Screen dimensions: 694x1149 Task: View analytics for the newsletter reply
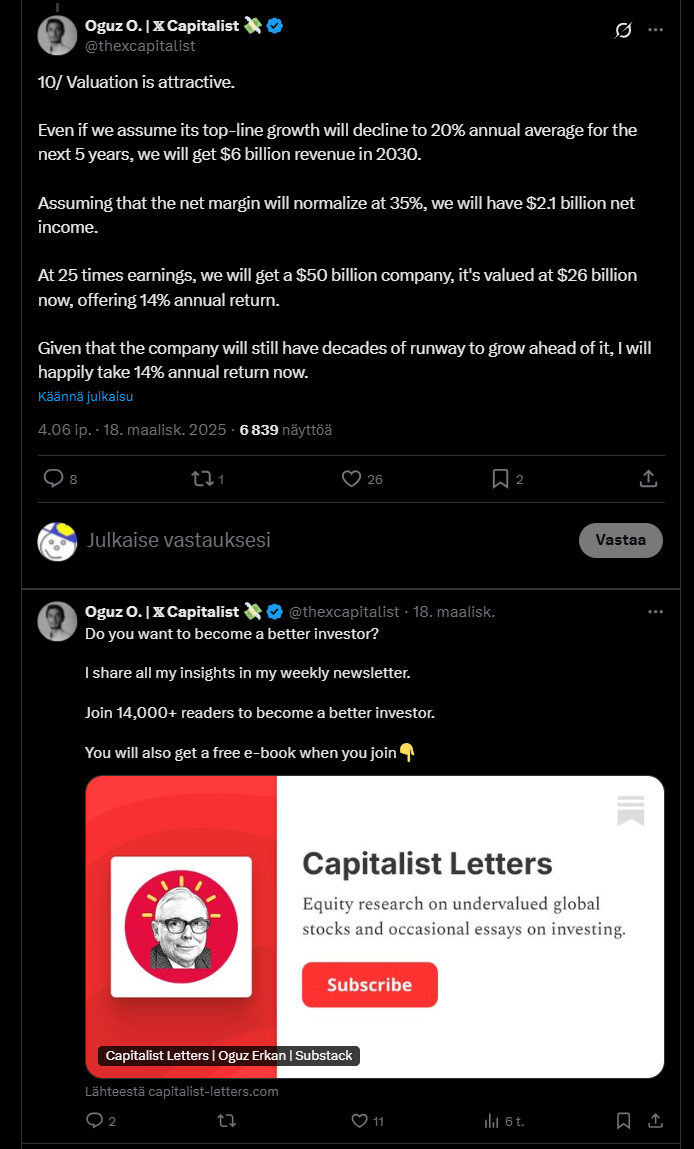click(492, 1121)
